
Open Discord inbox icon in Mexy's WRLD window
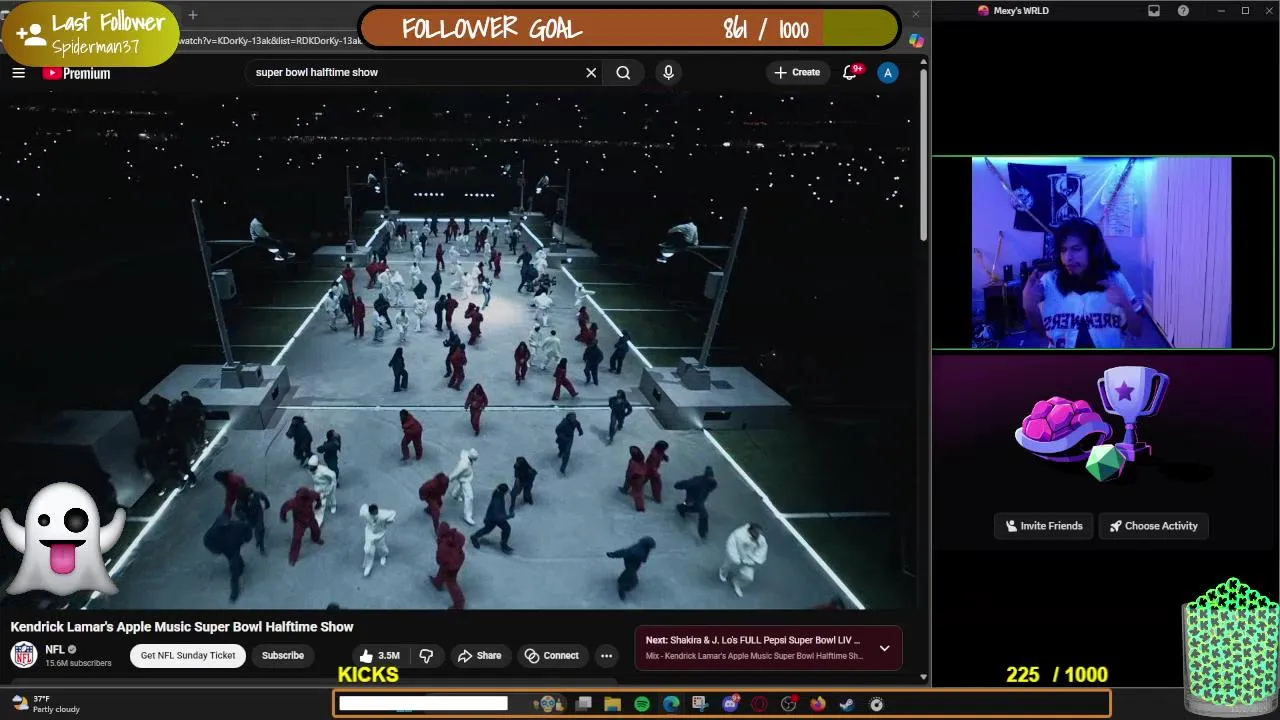pos(1154,11)
